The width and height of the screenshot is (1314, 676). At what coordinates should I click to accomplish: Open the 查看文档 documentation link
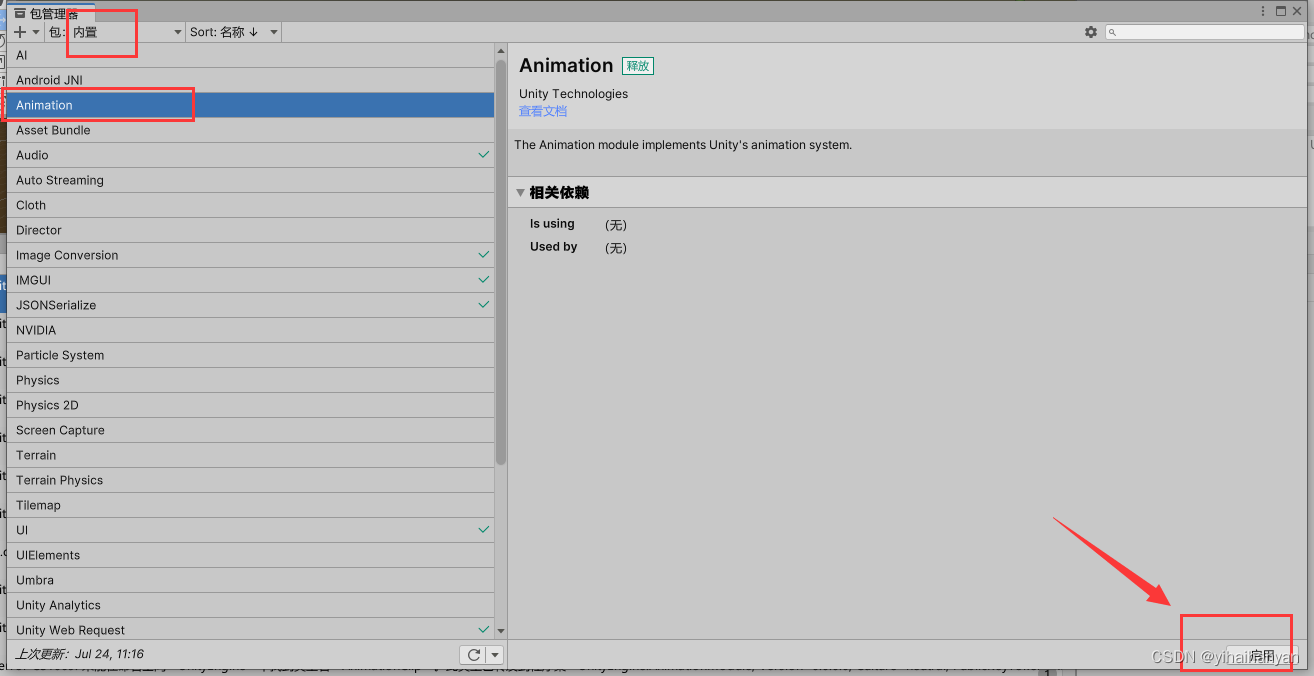pyautogui.click(x=543, y=111)
